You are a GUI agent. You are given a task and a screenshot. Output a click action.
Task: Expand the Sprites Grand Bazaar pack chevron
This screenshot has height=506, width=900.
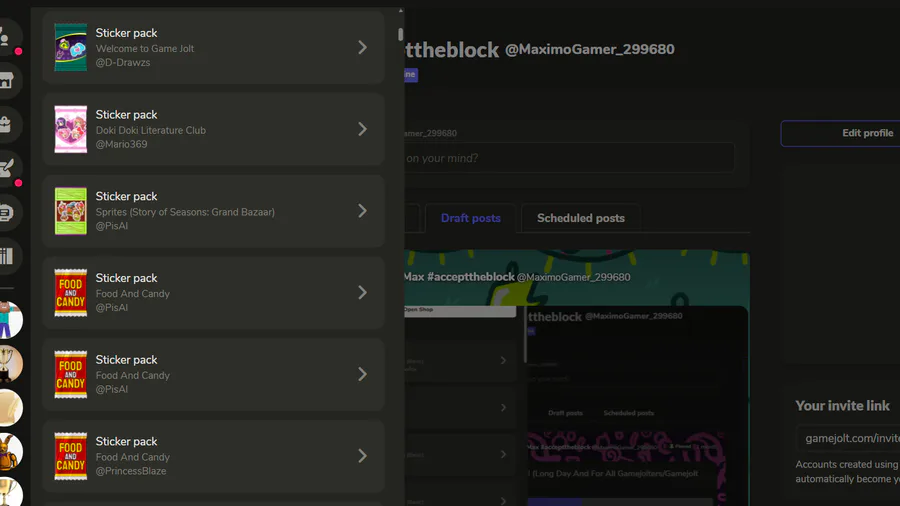click(x=362, y=211)
